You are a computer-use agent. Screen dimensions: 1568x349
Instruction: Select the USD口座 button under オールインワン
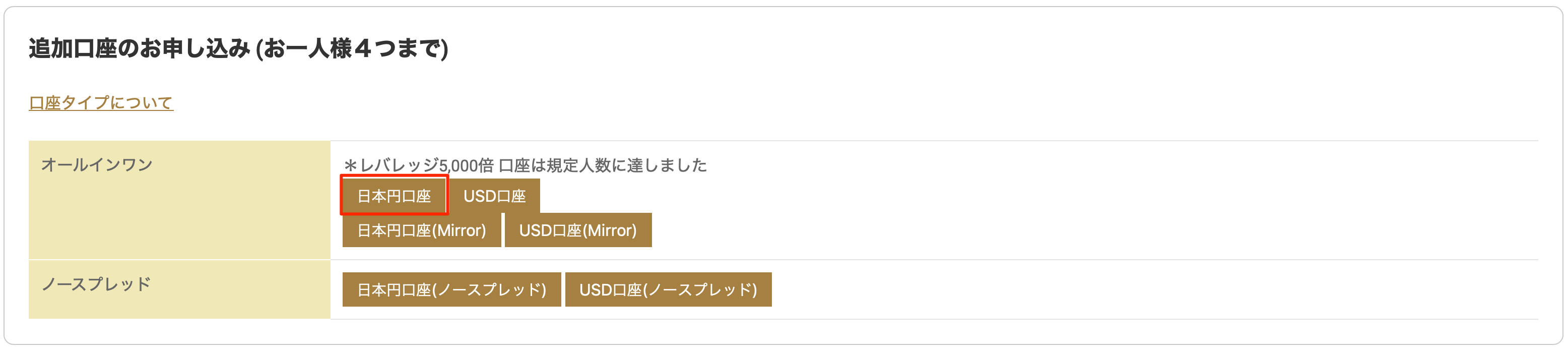coord(494,196)
